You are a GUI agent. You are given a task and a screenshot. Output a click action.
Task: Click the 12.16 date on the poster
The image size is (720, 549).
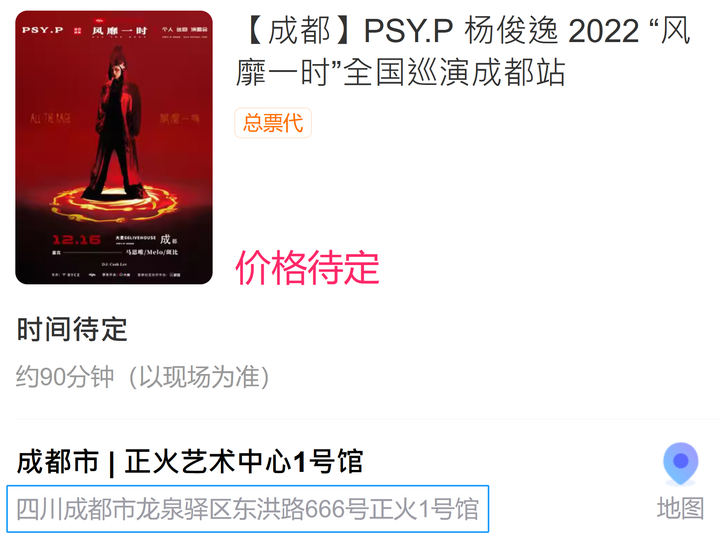tap(77, 240)
